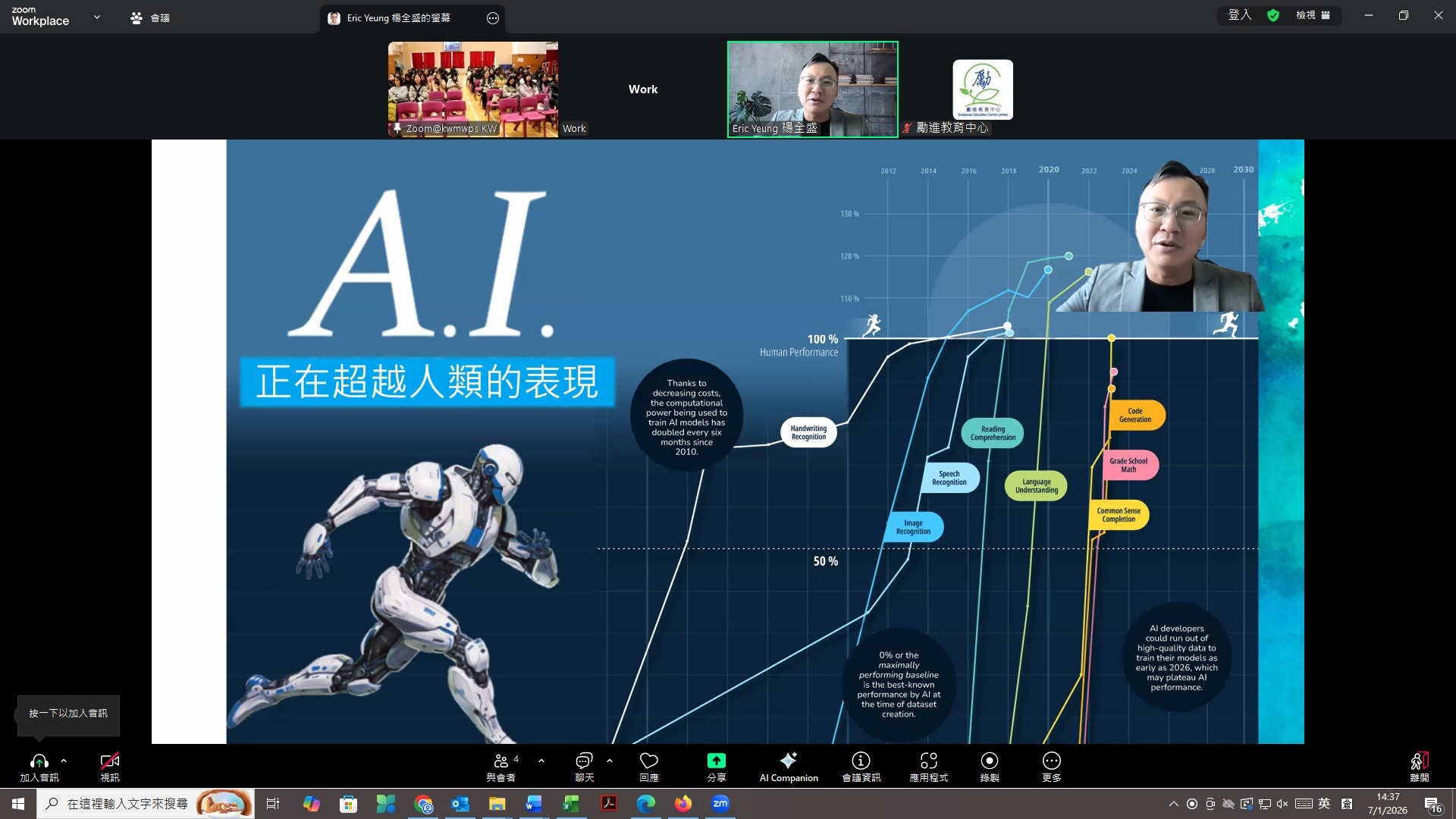Click the Leave meeting icon

(x=1419, y=761)
